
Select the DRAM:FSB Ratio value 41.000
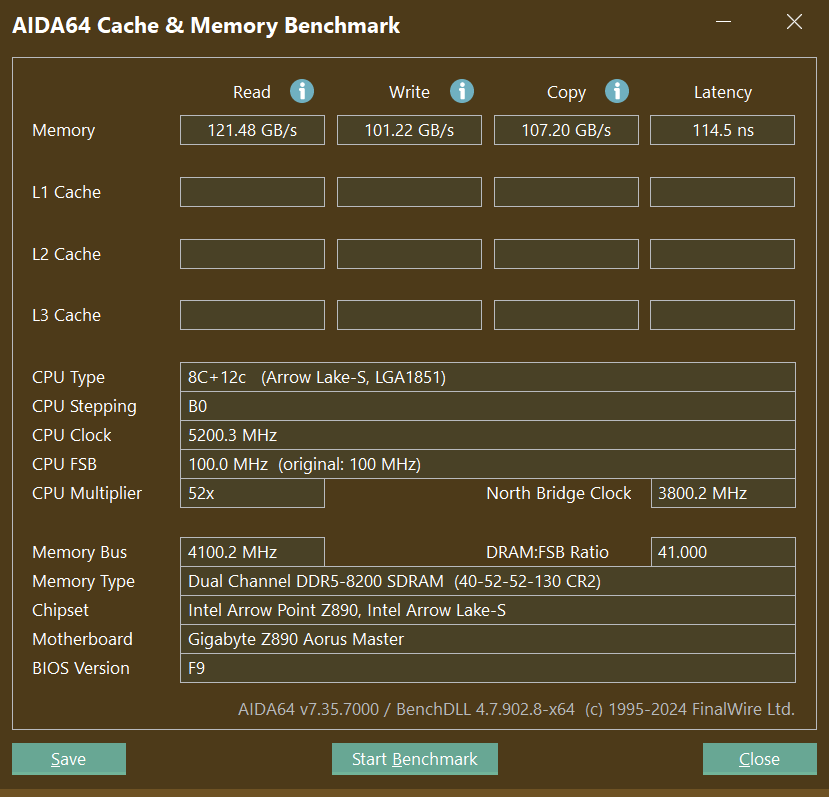722,552
